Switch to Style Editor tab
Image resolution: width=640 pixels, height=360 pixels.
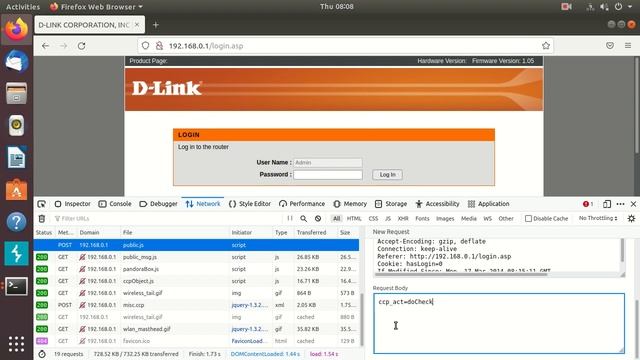point(250,204)
